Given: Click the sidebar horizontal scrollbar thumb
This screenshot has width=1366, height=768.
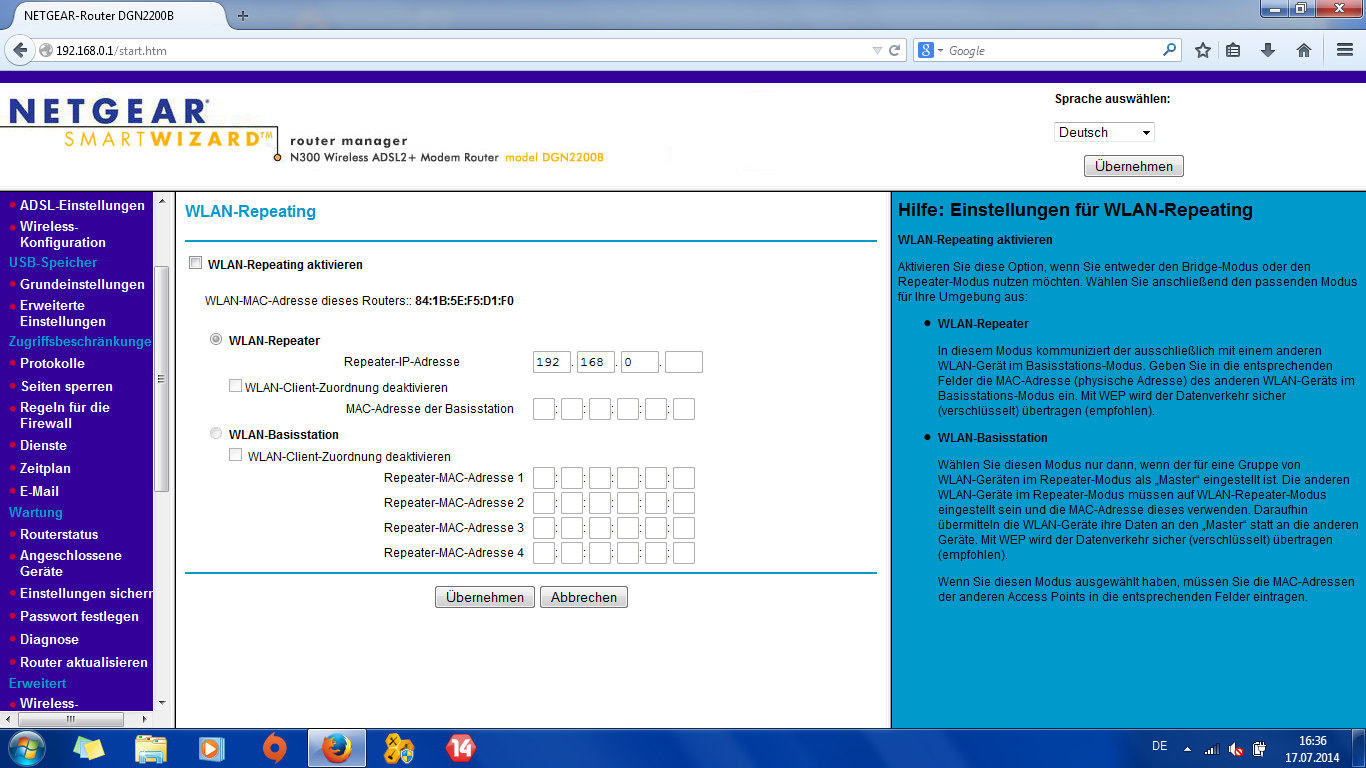Looking at the screenshot, I should [x=71, y=719].
